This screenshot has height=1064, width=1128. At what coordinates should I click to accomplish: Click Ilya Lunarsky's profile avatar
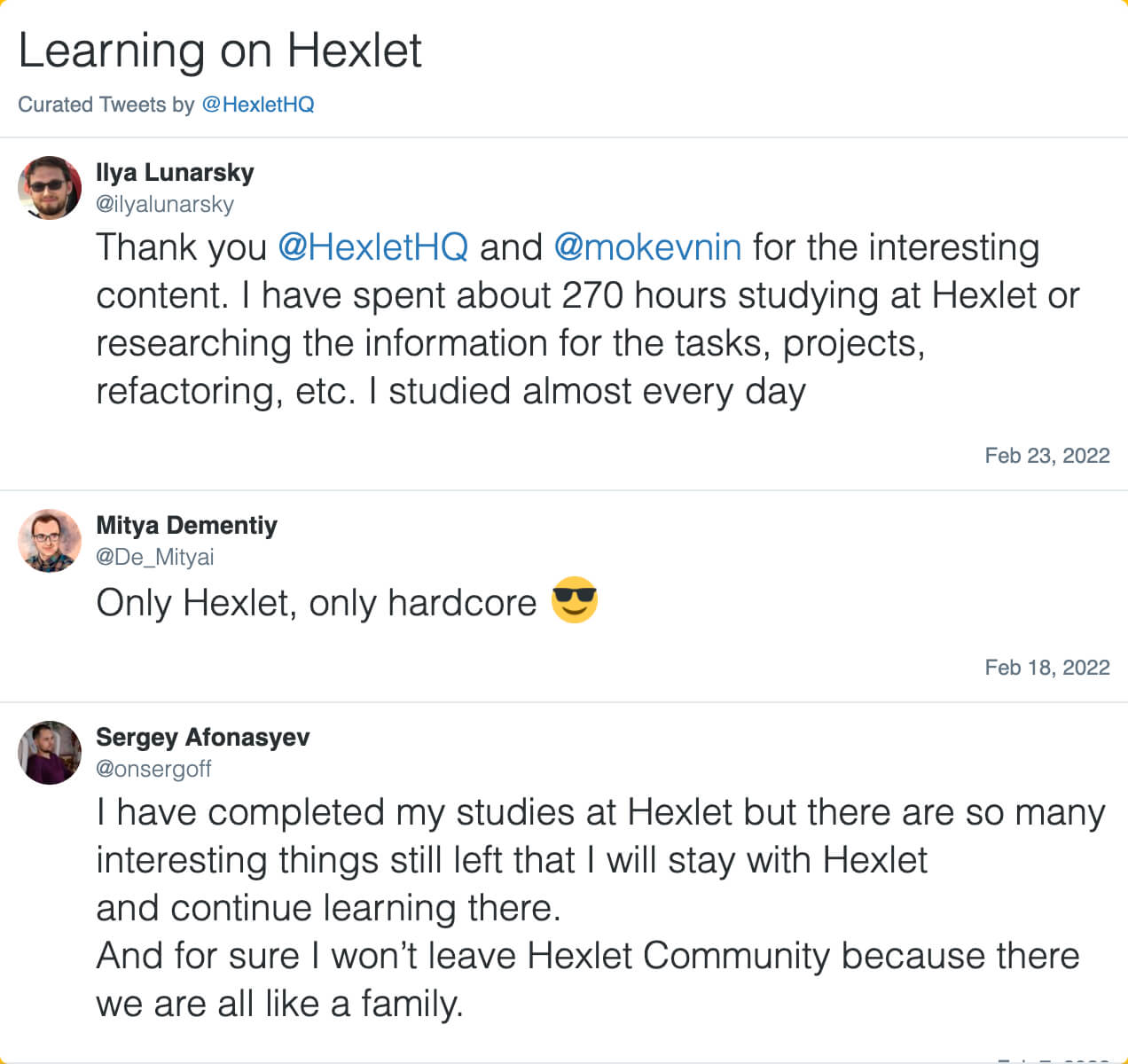pyautogui.click(x=50, y=188)
